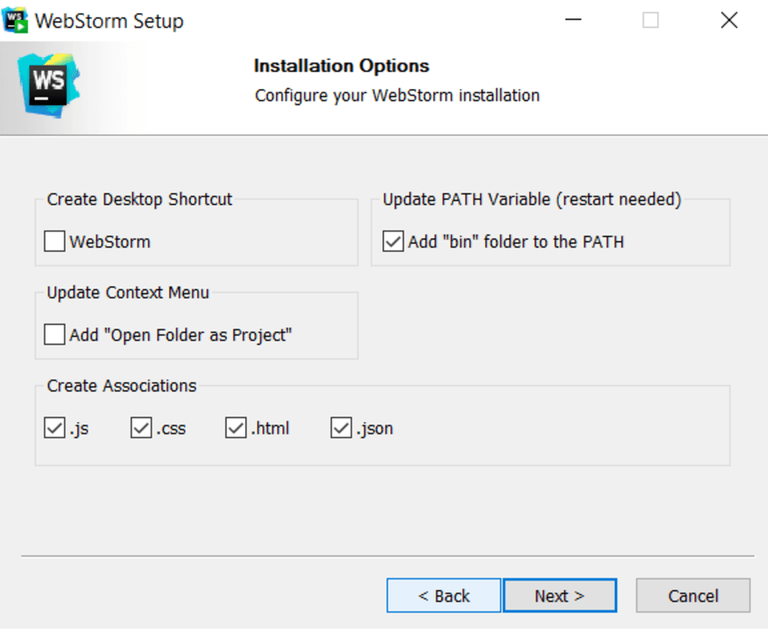This screenshot has height=630, width=768.
Task: Minimize the WebStorm Setup window
Action: [573, 20]
